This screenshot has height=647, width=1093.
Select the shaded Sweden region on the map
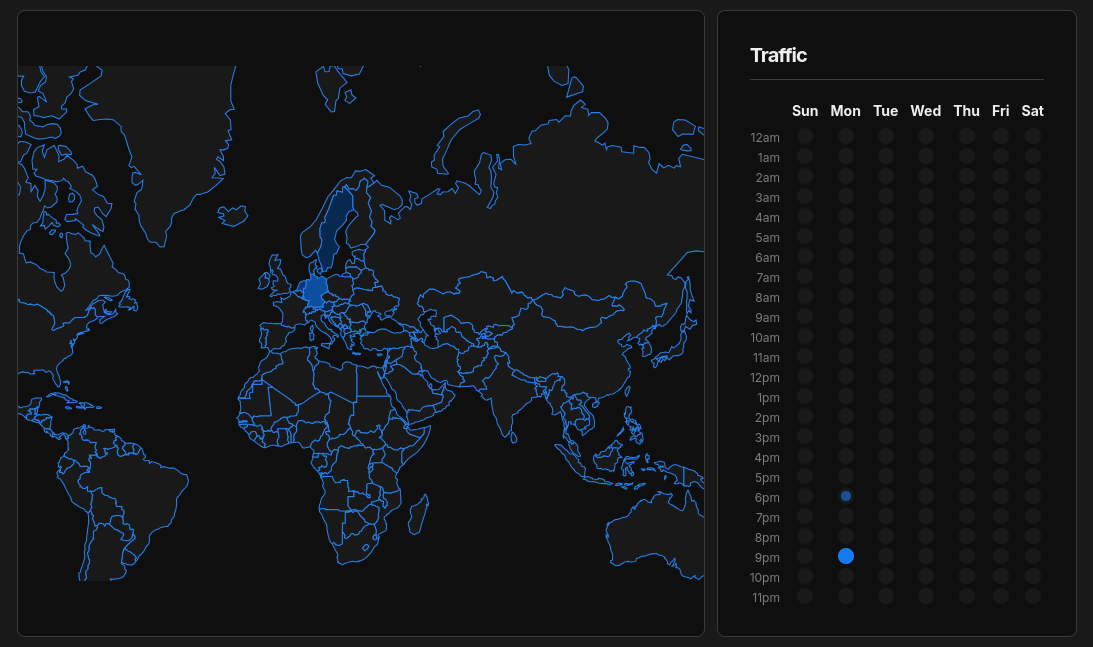coord(340,222)
